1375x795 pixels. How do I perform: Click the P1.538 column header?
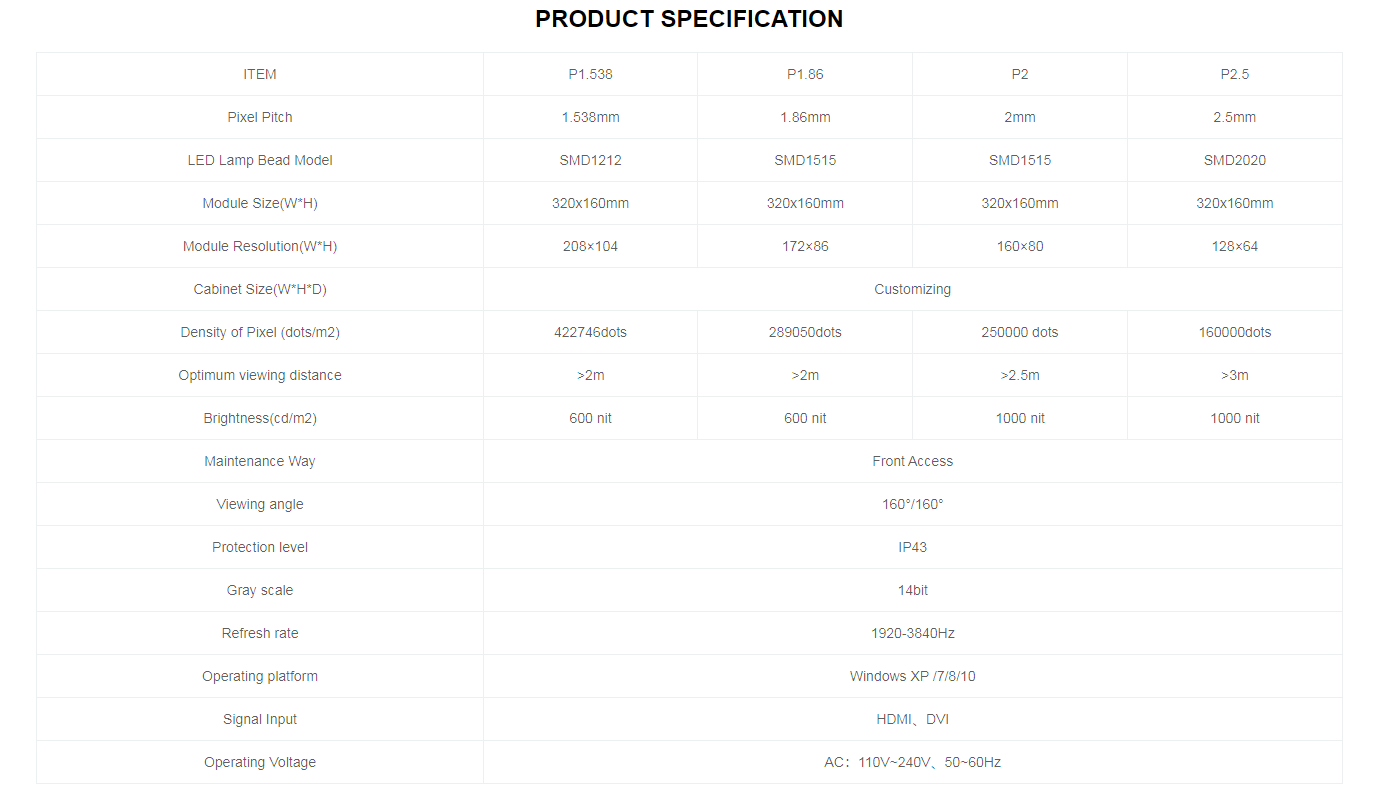point(590,74)
